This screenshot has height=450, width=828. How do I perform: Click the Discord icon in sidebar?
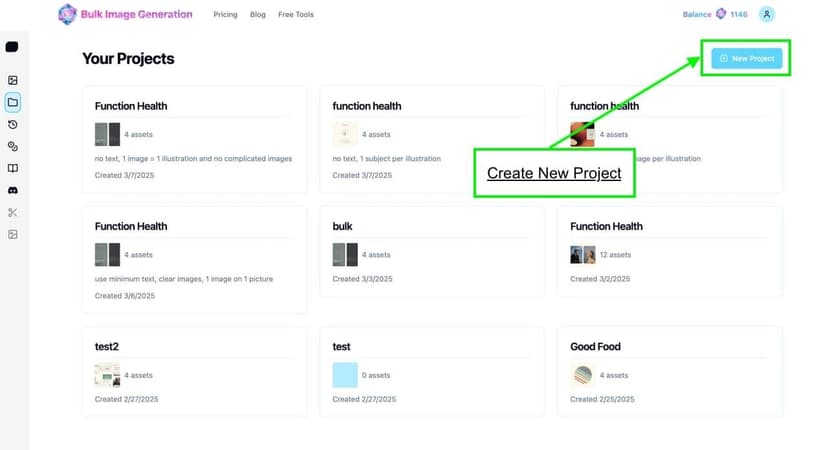pos(13,190)
